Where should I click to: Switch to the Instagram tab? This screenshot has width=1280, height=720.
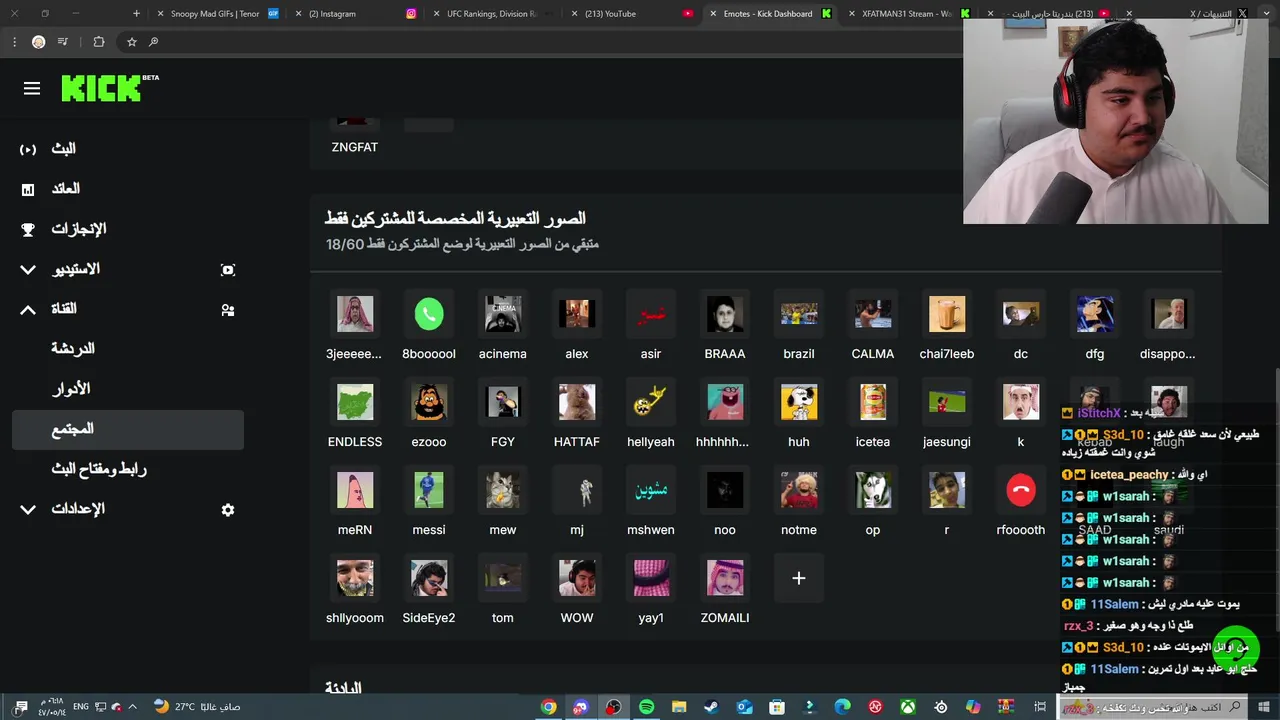(x=355, y=14)
